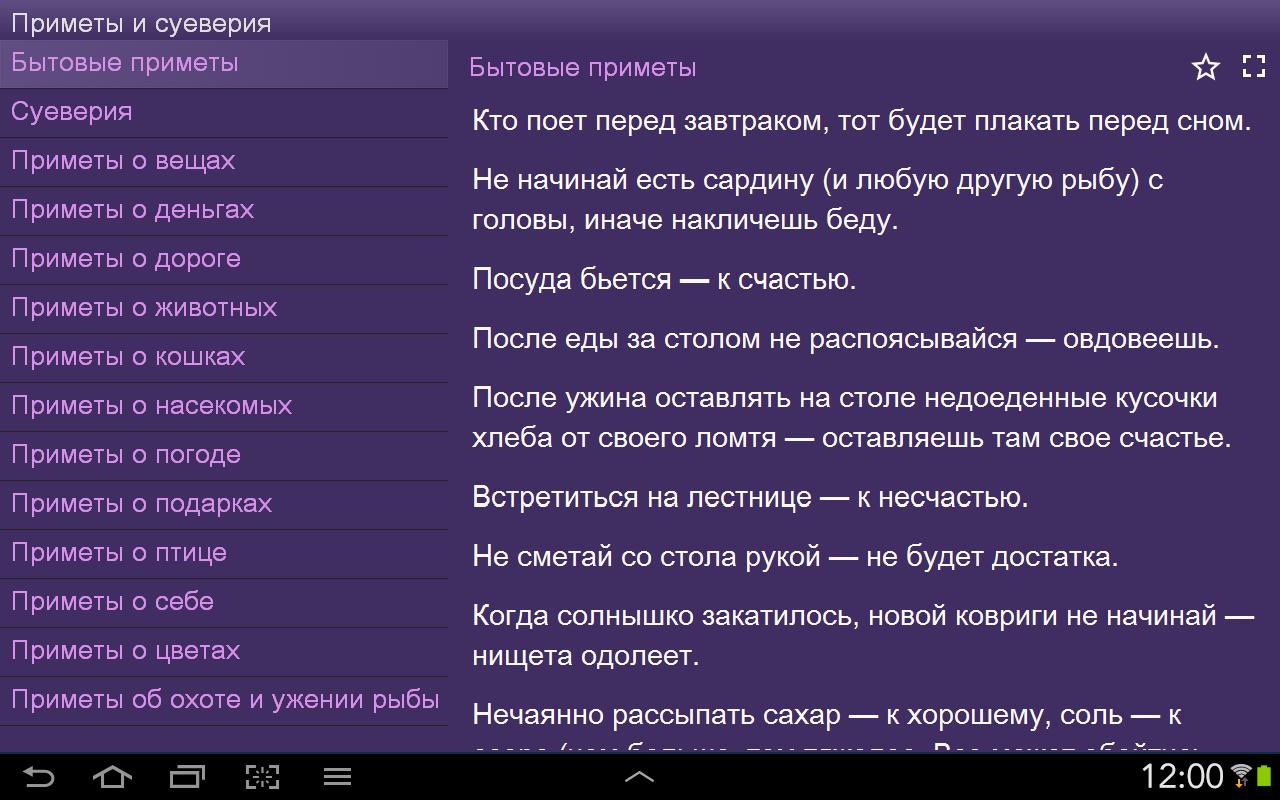This screenshot has width=1280, height=800.
Task: Open Суеверия category
Action: (224, 112)
